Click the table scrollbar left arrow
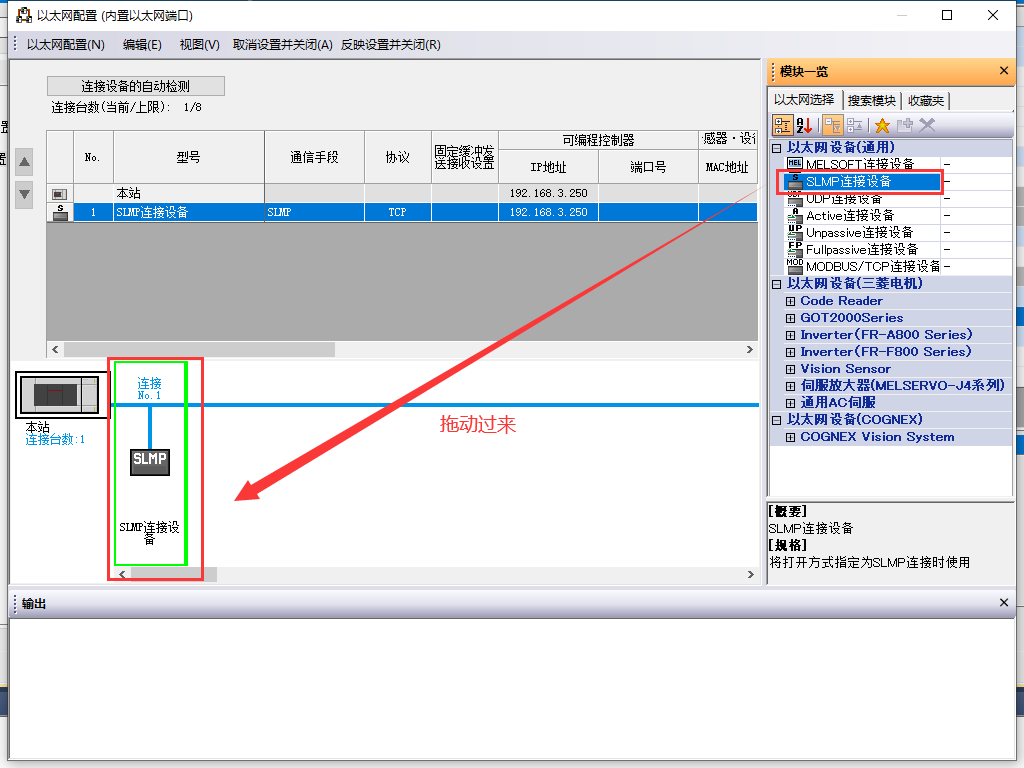The image size is (1024, 768). pos(56,349)
